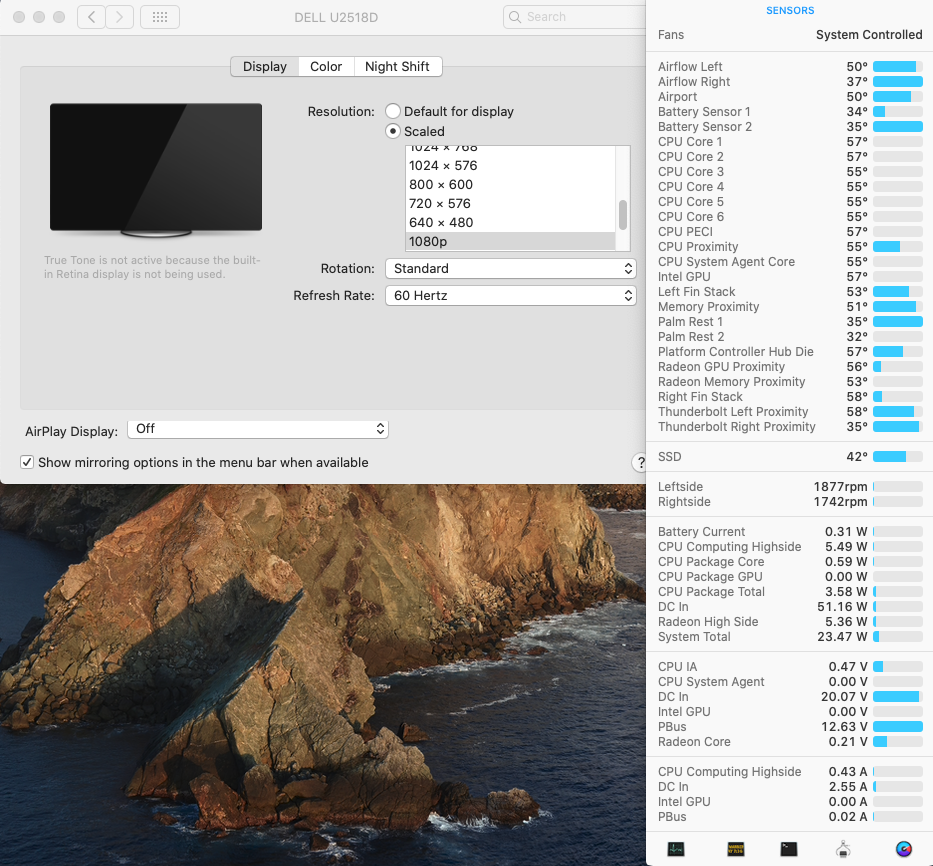Toggle show mirroring options checkbox

click(28, 462)
